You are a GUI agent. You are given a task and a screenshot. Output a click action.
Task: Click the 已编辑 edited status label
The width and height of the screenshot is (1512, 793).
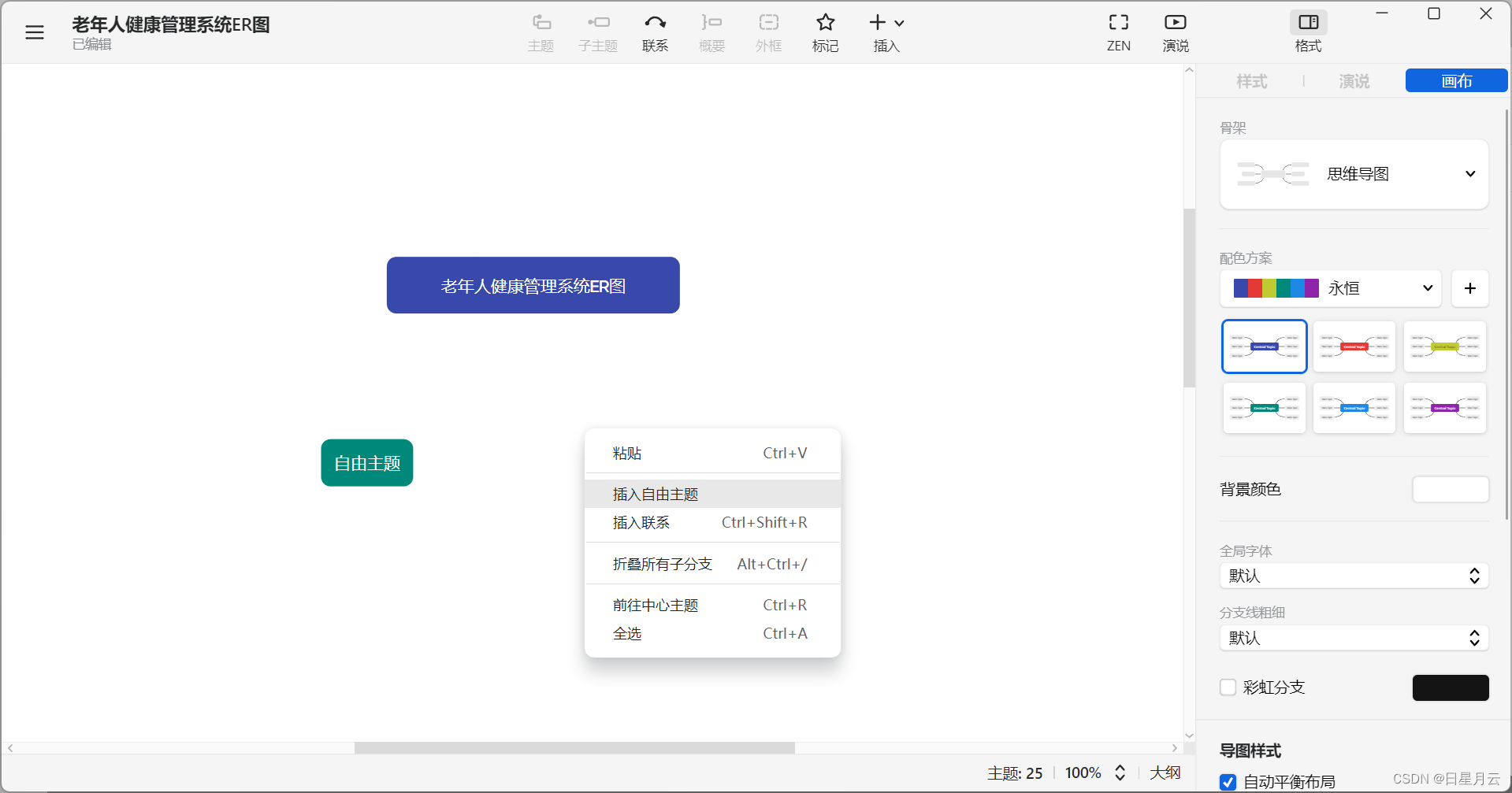tap(92, 44)
